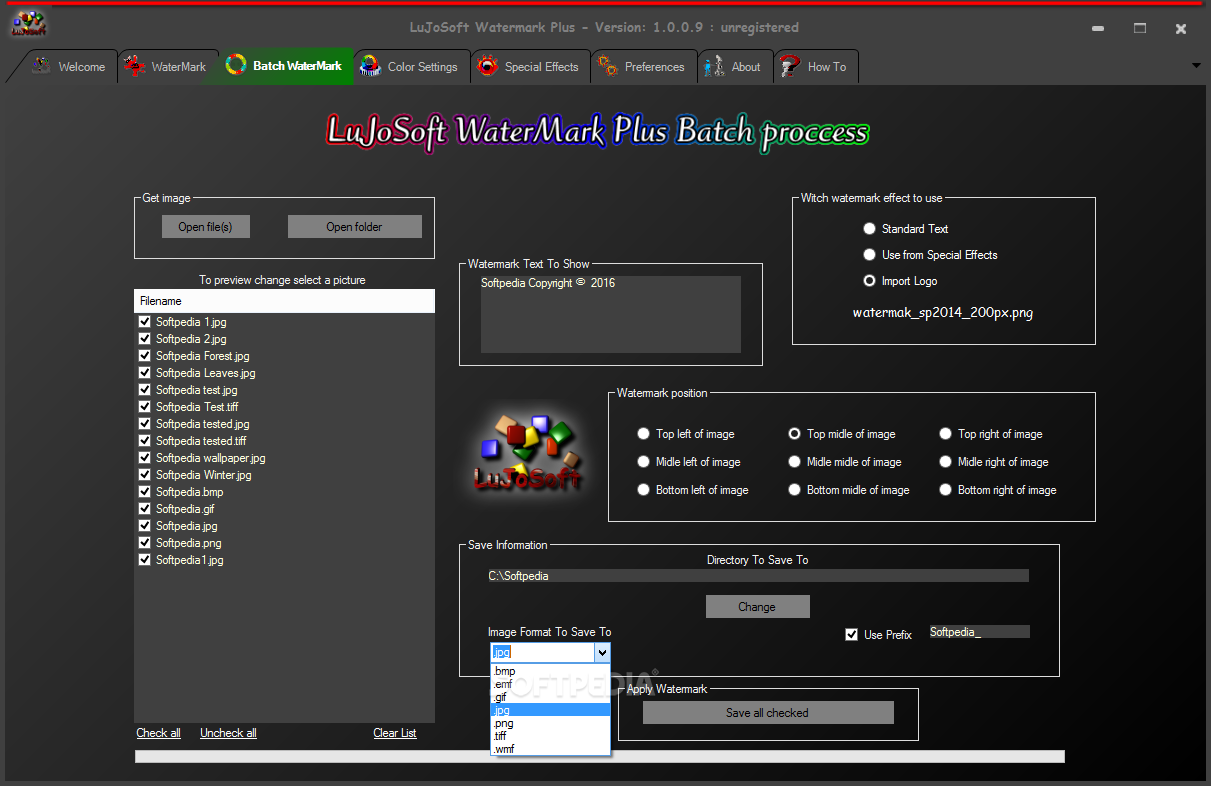The image size is (1211, 786).
Task: Select Softpedia Winter.jpg file name
Action: tap(204, 475)
